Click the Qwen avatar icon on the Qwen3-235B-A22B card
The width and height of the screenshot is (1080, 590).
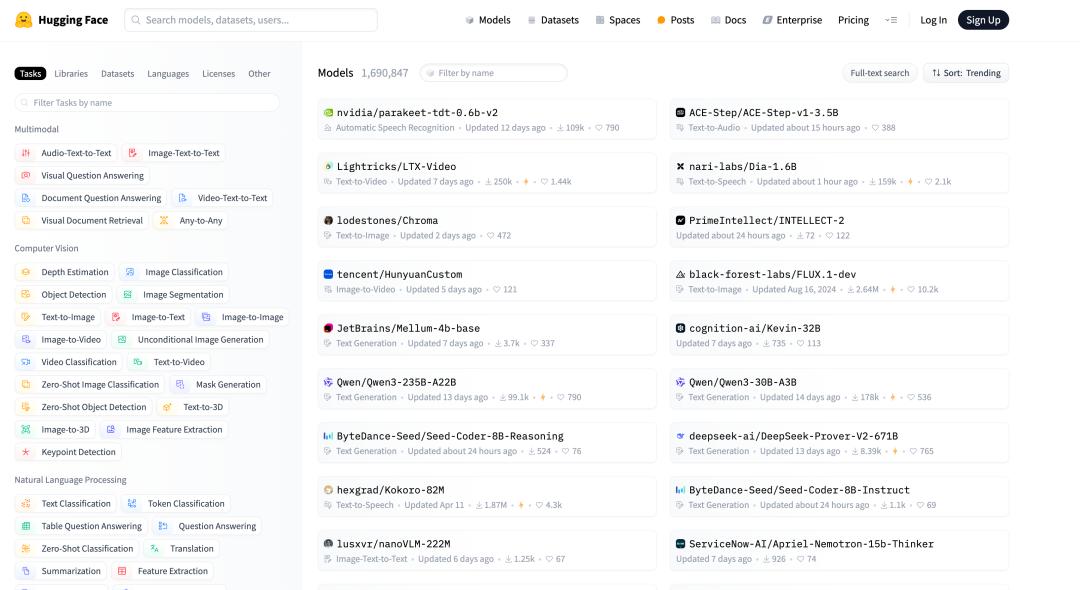point(329,382)
